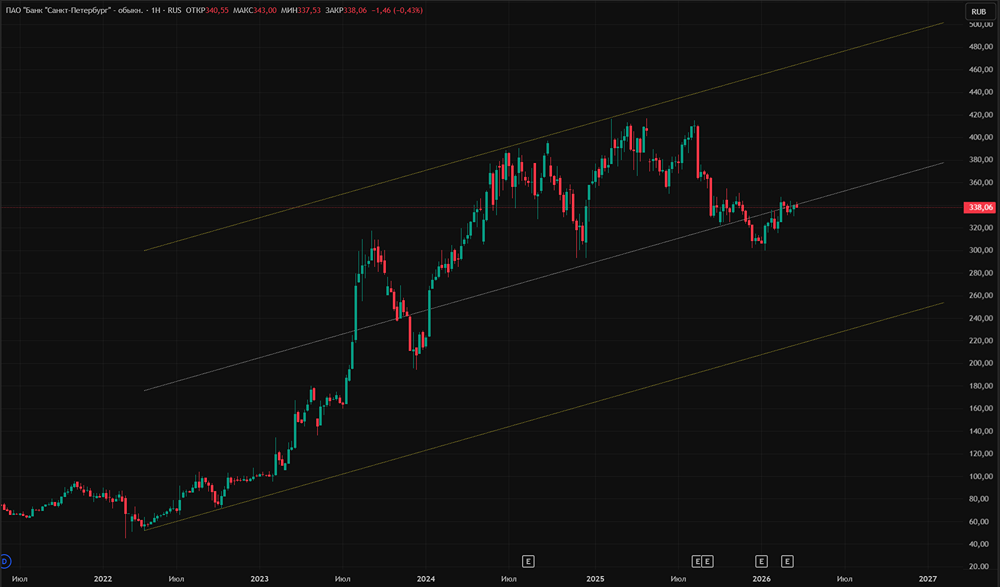Click the 2027 label on time axis

pyautogui.click(x=928, y=579)
